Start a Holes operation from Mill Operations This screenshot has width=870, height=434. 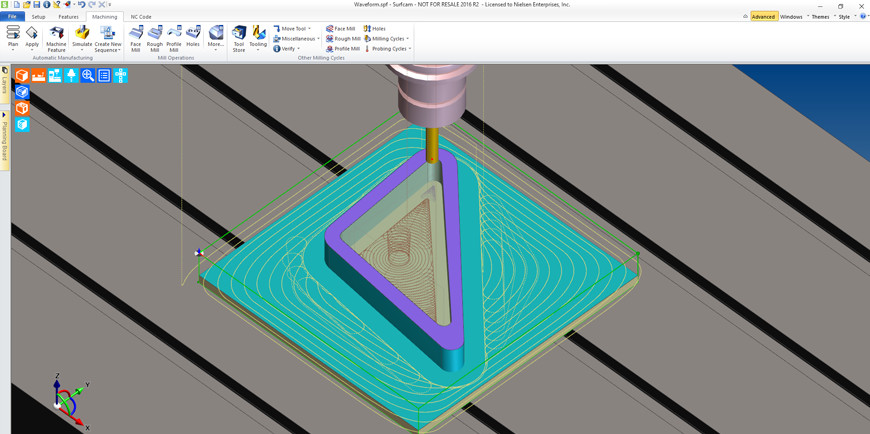tap(193, 37)
